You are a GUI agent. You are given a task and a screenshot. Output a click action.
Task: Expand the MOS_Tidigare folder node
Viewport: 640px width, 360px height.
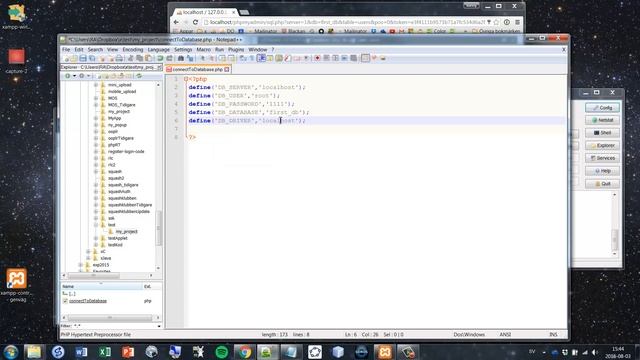tap(96, 105)
